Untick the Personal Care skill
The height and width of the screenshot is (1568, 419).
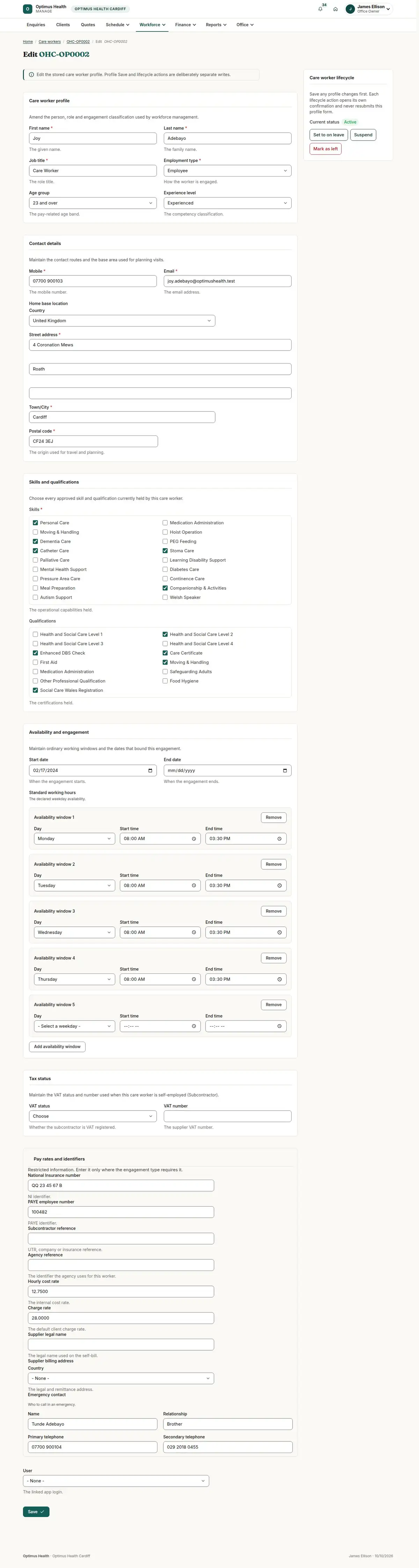(35, 523)
